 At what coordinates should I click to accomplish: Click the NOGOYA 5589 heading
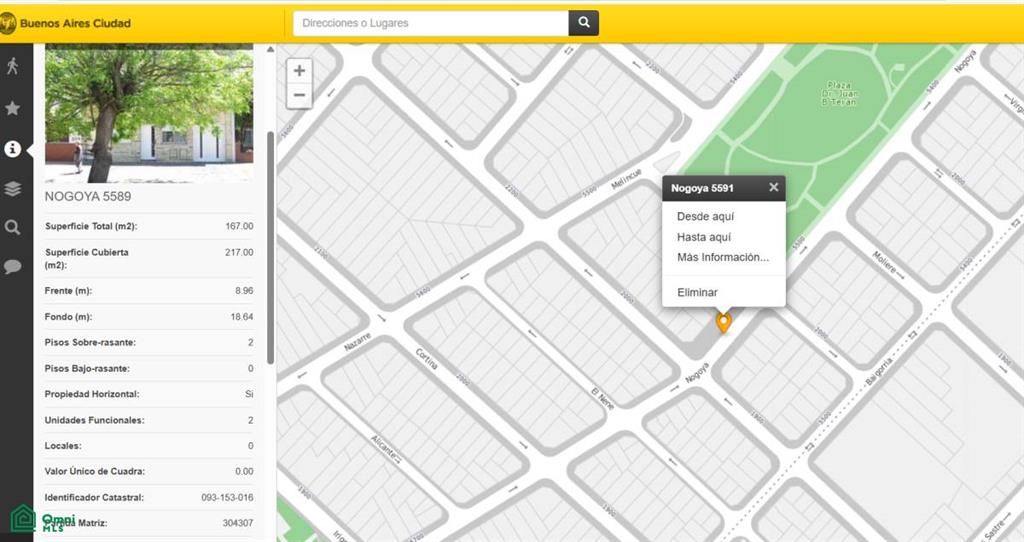click(x=88, y=197)
